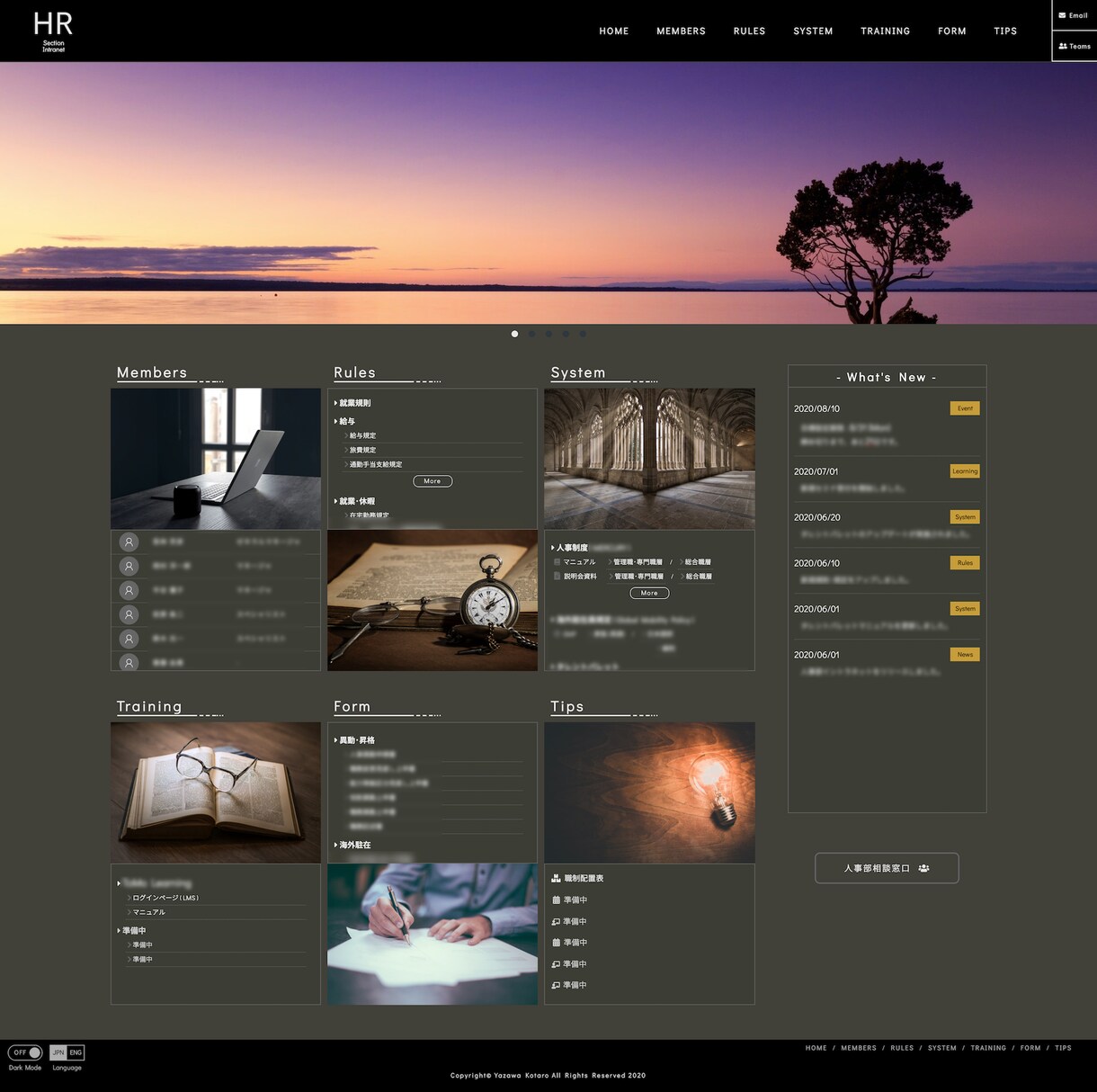Click the yellow Learning tag

[x=965, y=471]
